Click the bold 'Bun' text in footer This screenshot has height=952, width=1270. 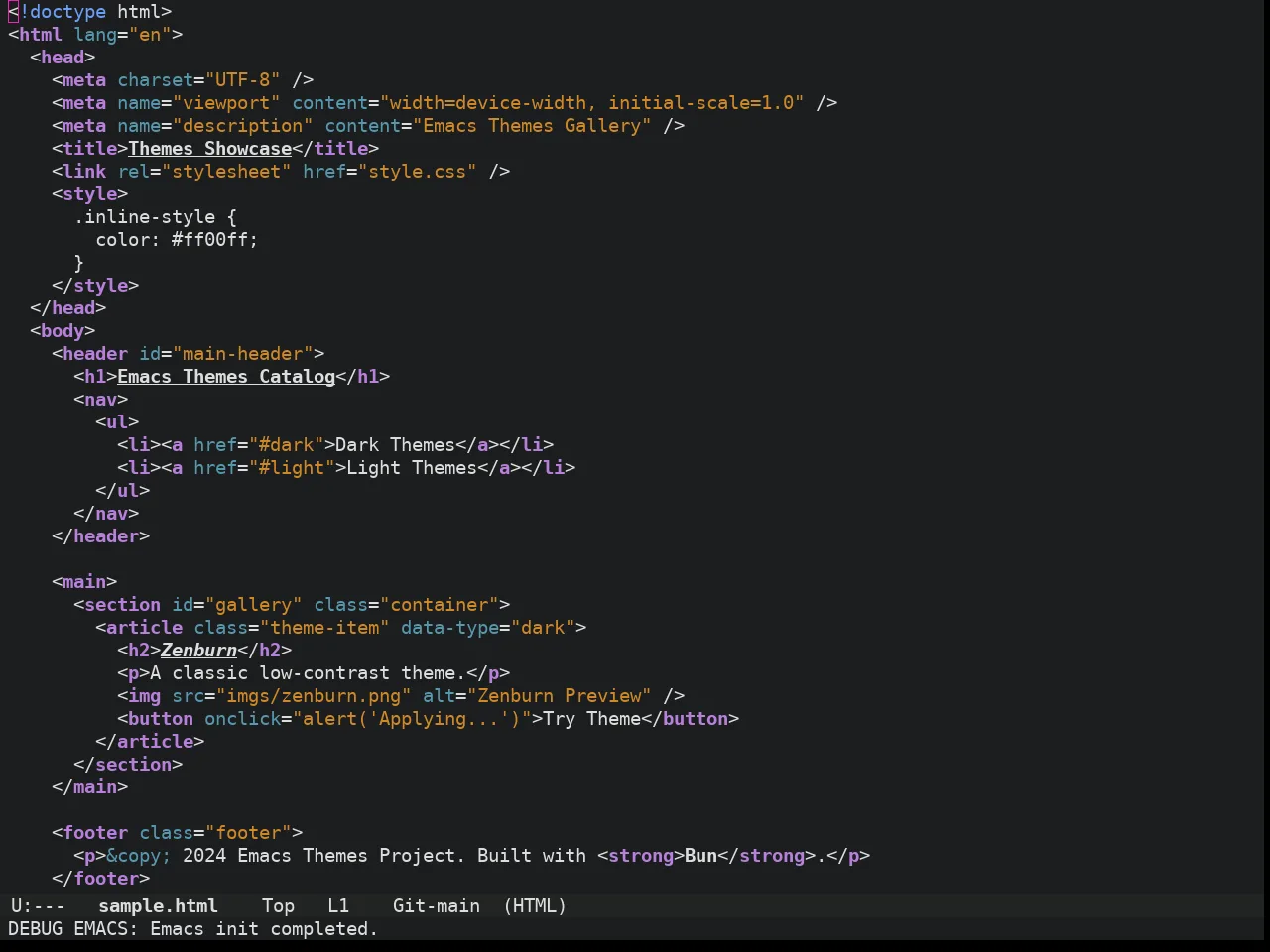700,855
